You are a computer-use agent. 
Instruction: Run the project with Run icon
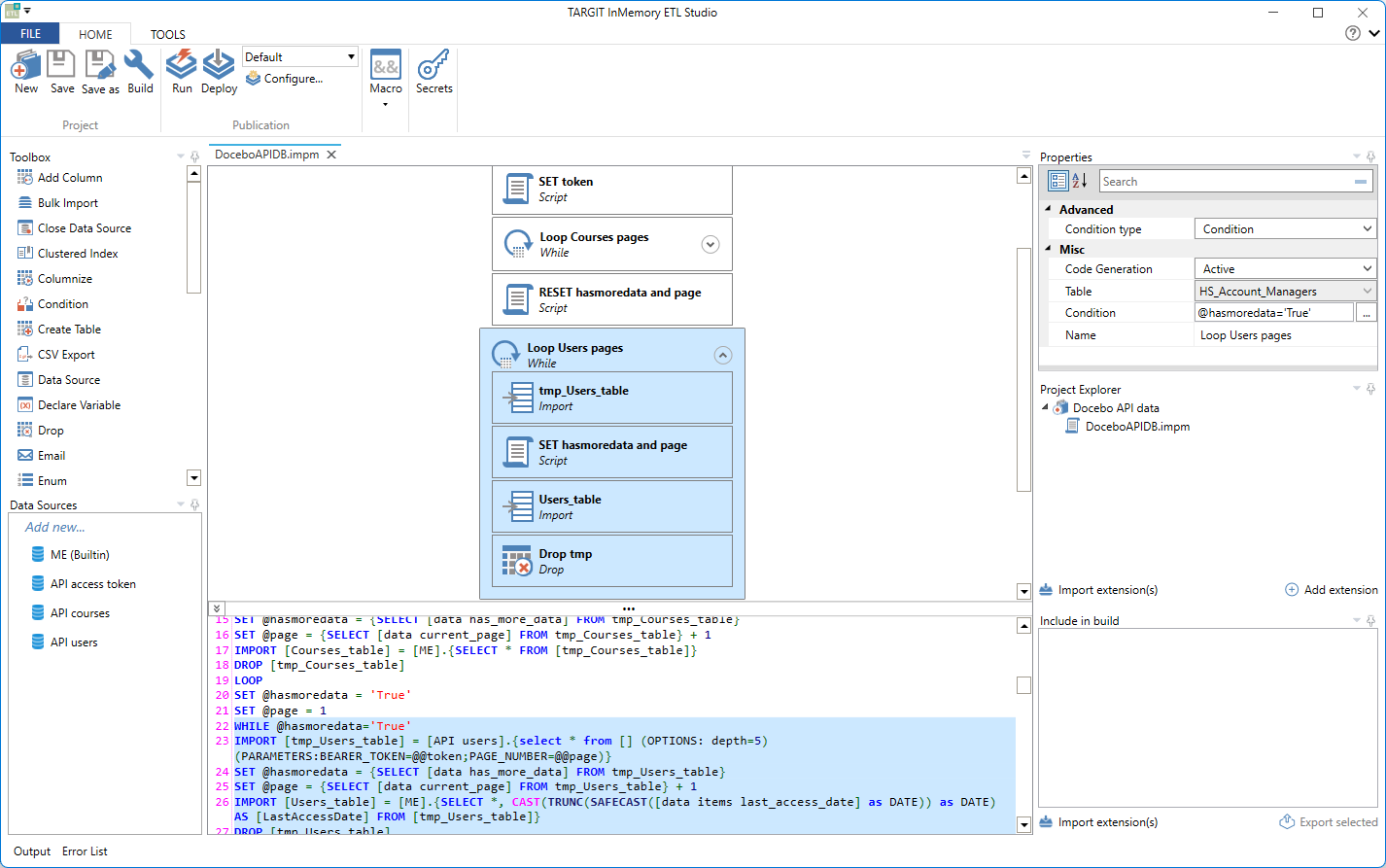tap(182, 65)
